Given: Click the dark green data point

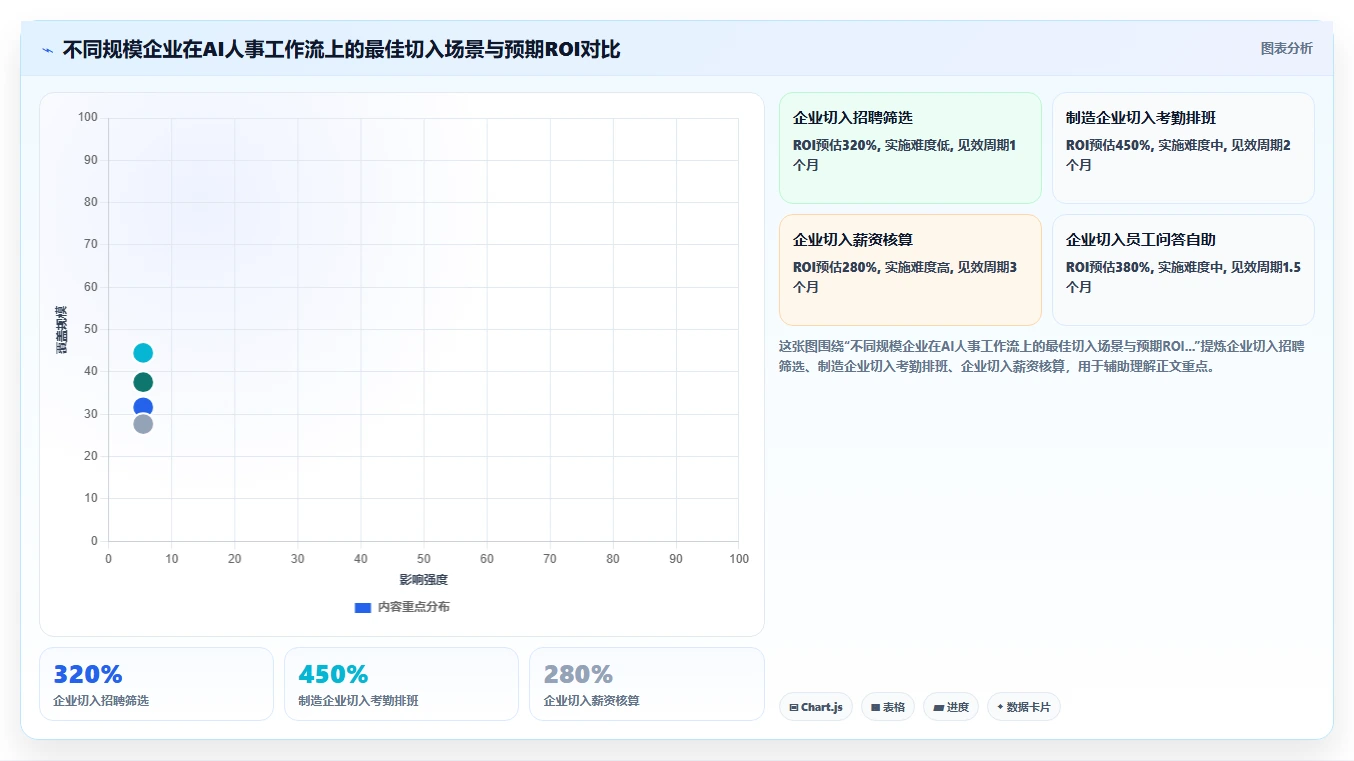Looking at the screenshot, I should 143,382.
